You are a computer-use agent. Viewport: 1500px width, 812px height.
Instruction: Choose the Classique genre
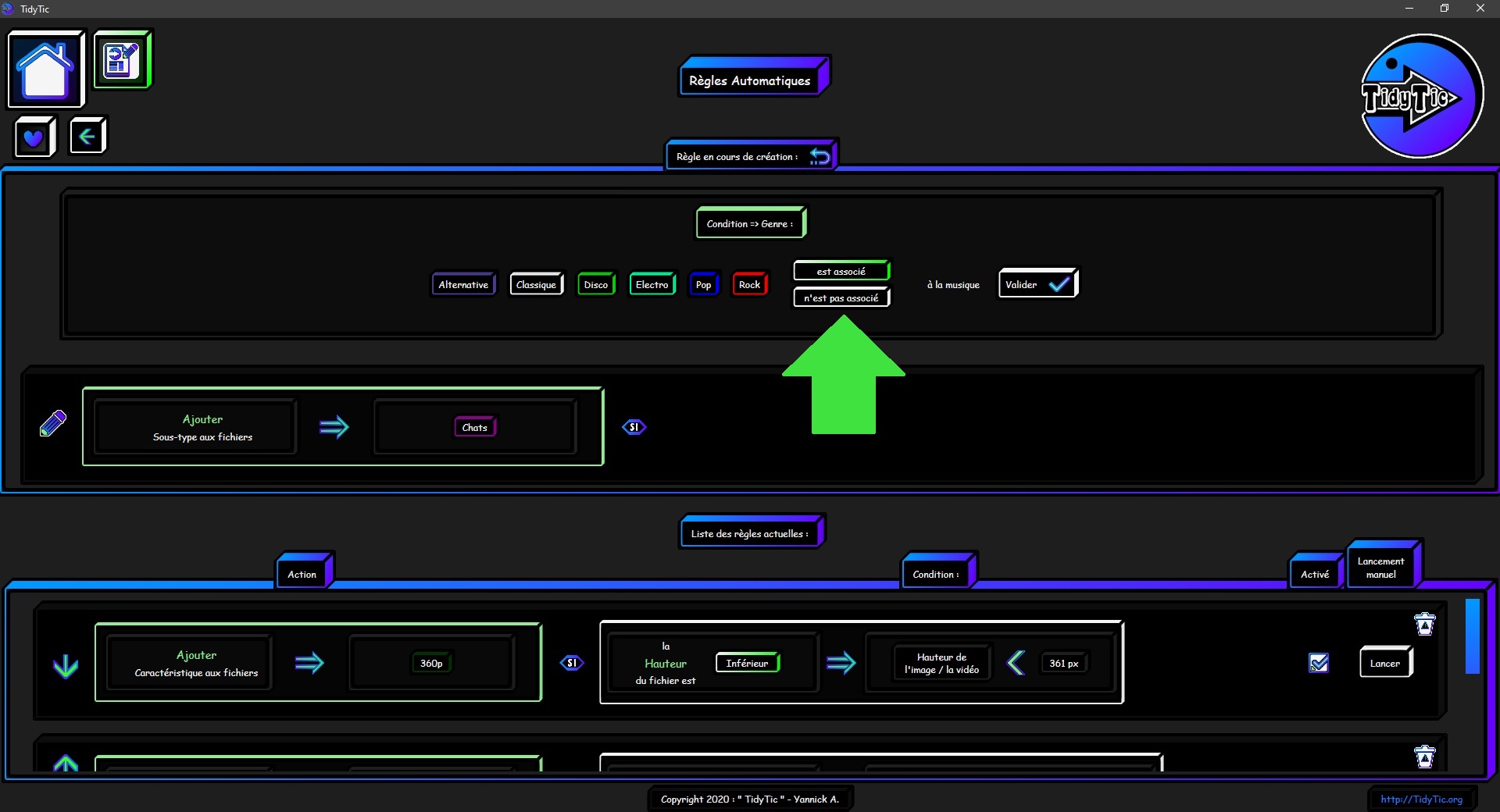point(536,284)
